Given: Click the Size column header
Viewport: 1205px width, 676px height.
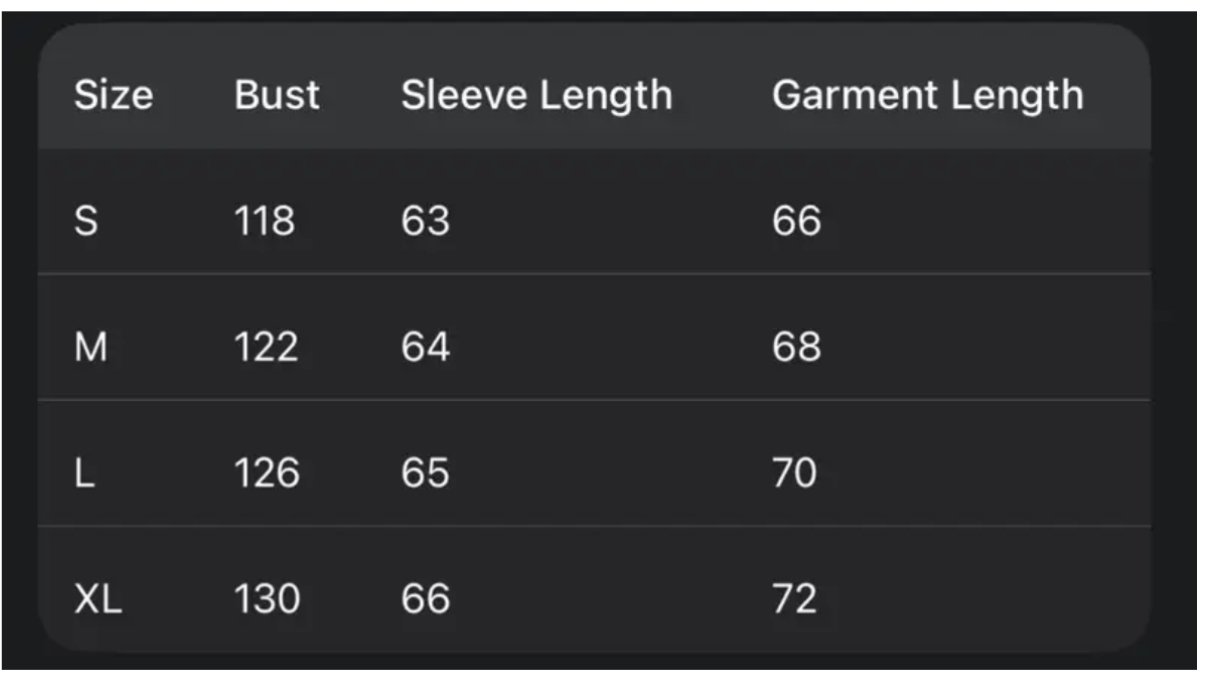Looking at the screenshot, I should [113, 96].
